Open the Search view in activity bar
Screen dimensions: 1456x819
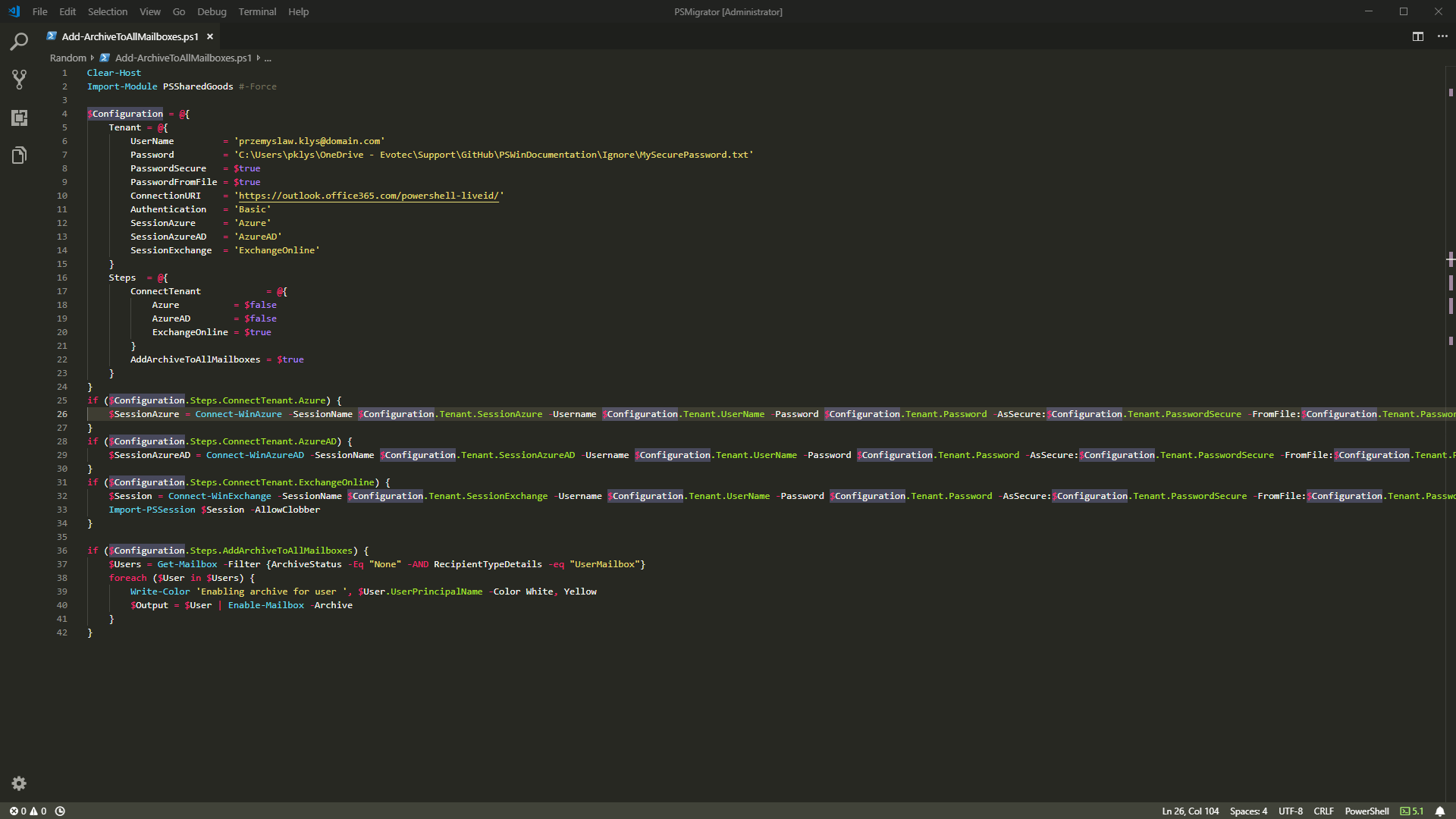19,42
